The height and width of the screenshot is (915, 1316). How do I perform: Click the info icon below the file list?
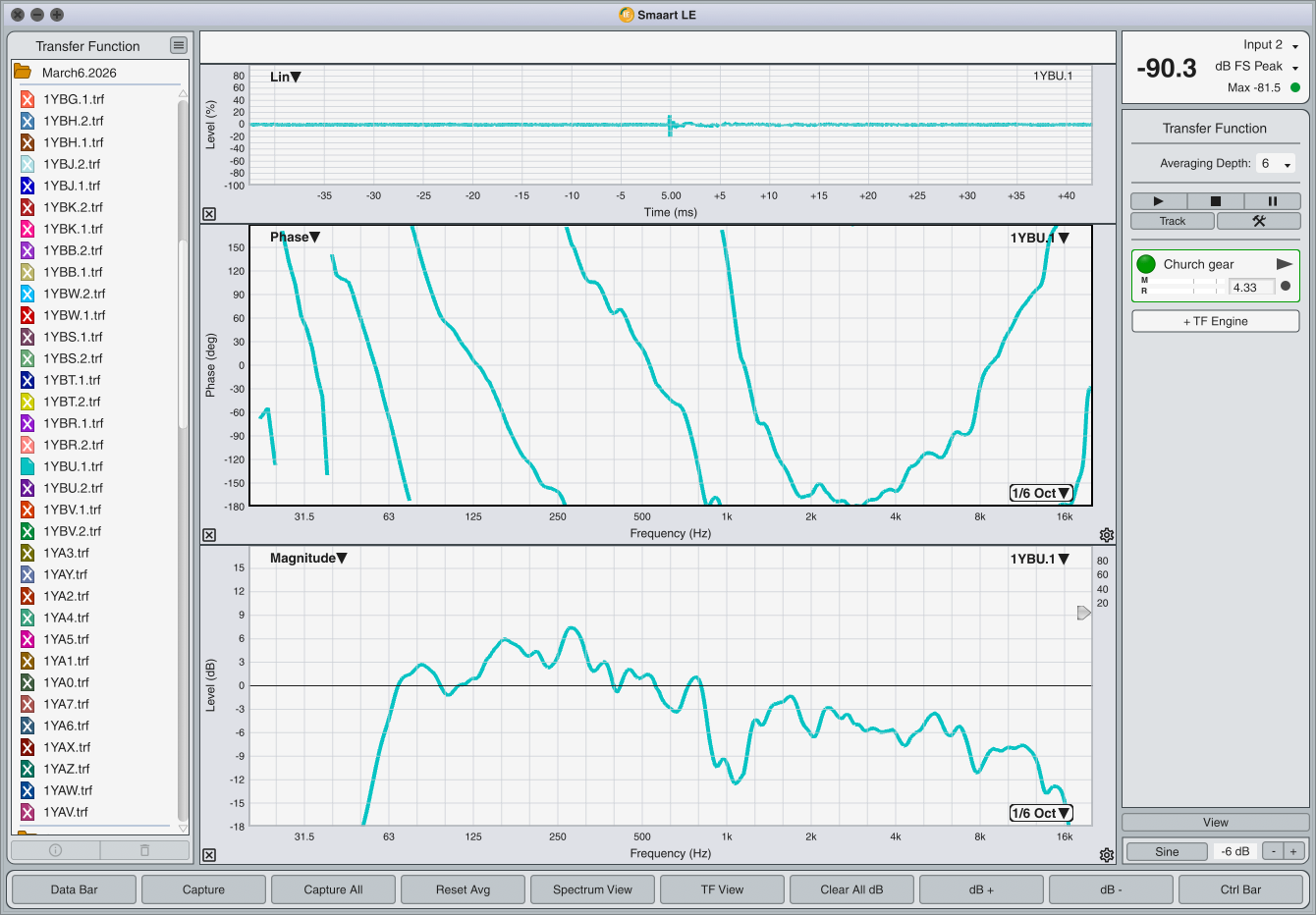click(x=55, y=850)
